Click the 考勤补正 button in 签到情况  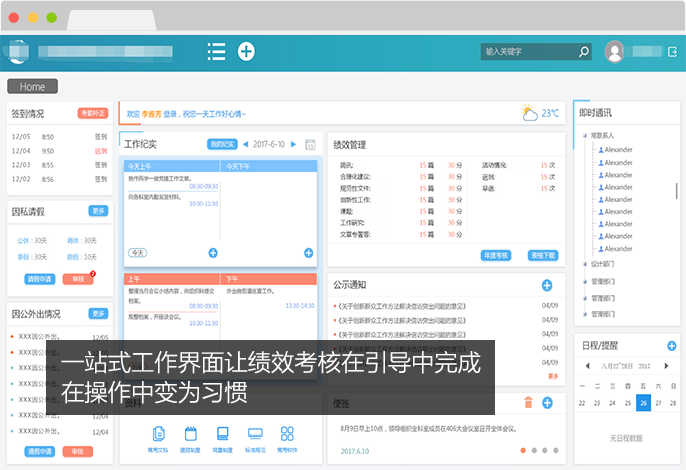pyautogui.click(x=92, y=114)
